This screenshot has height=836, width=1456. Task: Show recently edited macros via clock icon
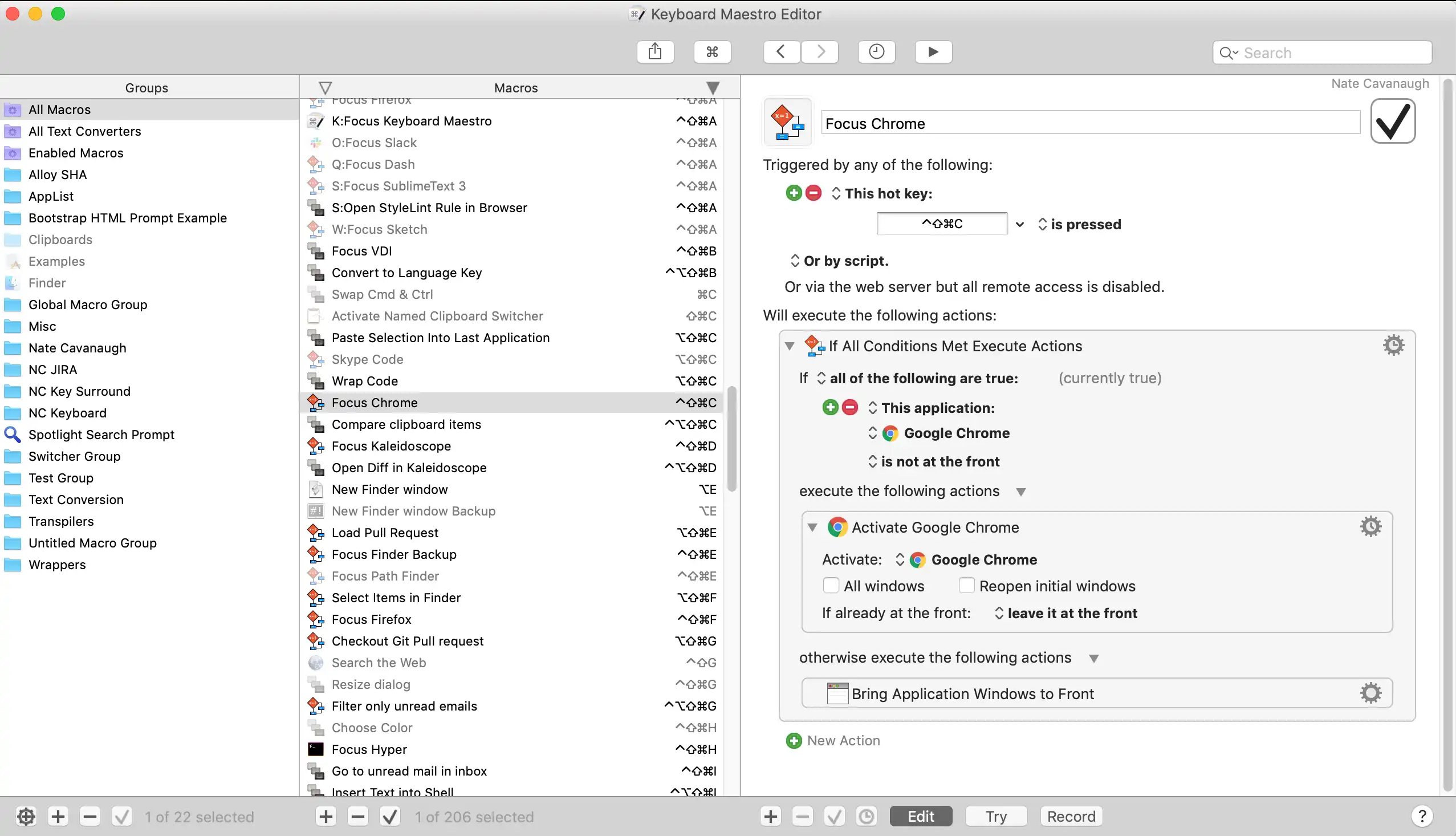[x=875, y=52]
